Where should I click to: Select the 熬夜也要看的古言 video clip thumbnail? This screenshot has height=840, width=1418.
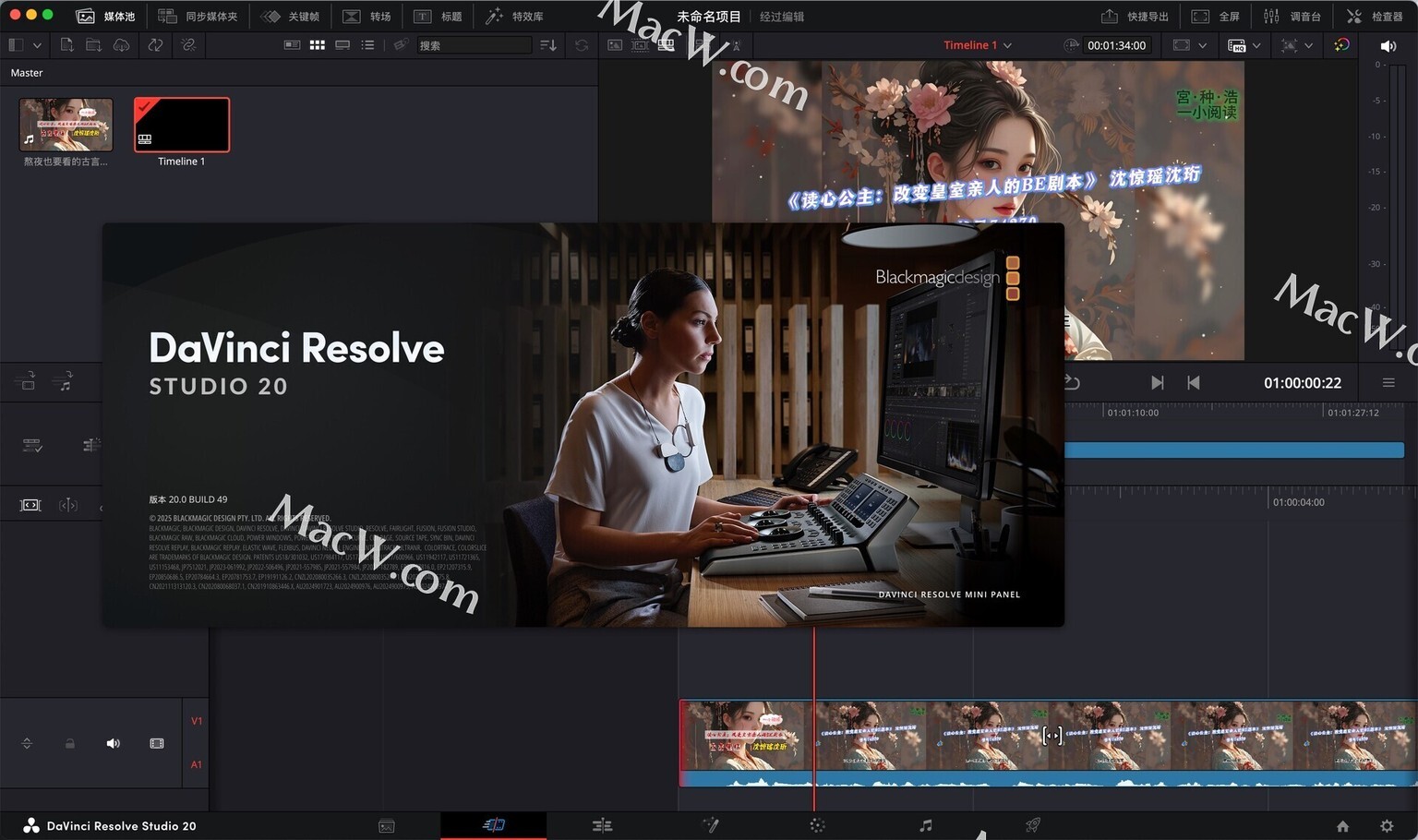click(x=66, y=125)
